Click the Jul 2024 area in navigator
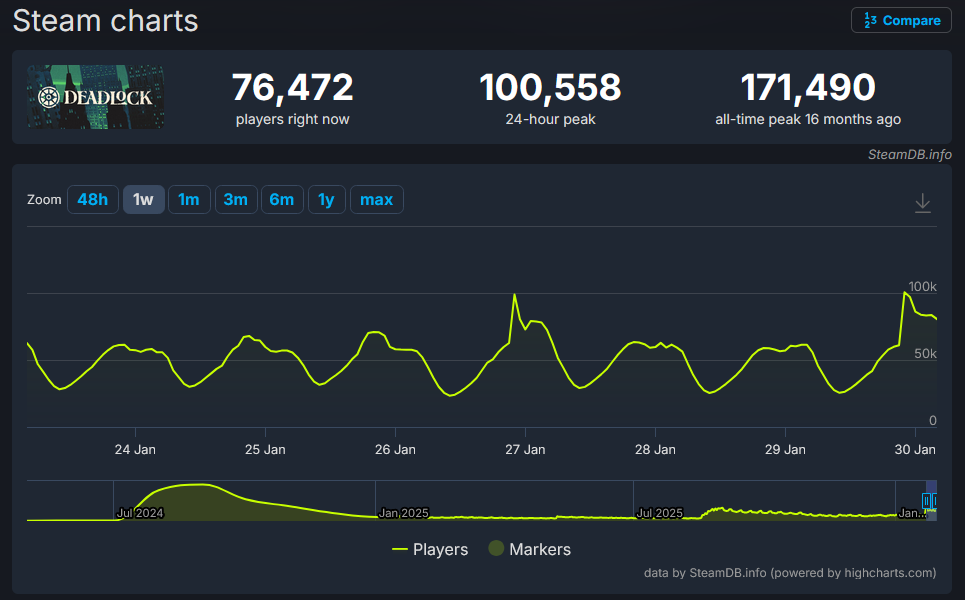Viewport: 965px width, 600px height. click(140, 513)
